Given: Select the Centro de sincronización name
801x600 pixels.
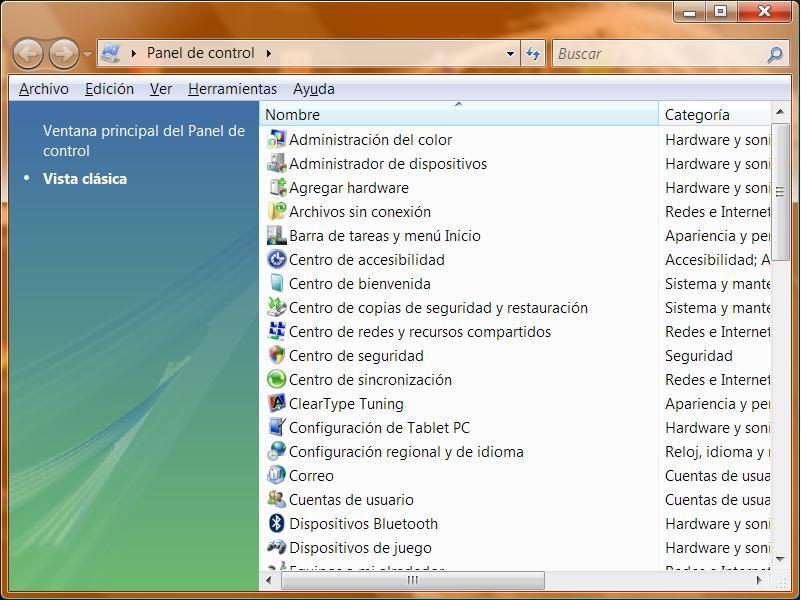Looking at the screenshot, I should (x=370, y=379).
